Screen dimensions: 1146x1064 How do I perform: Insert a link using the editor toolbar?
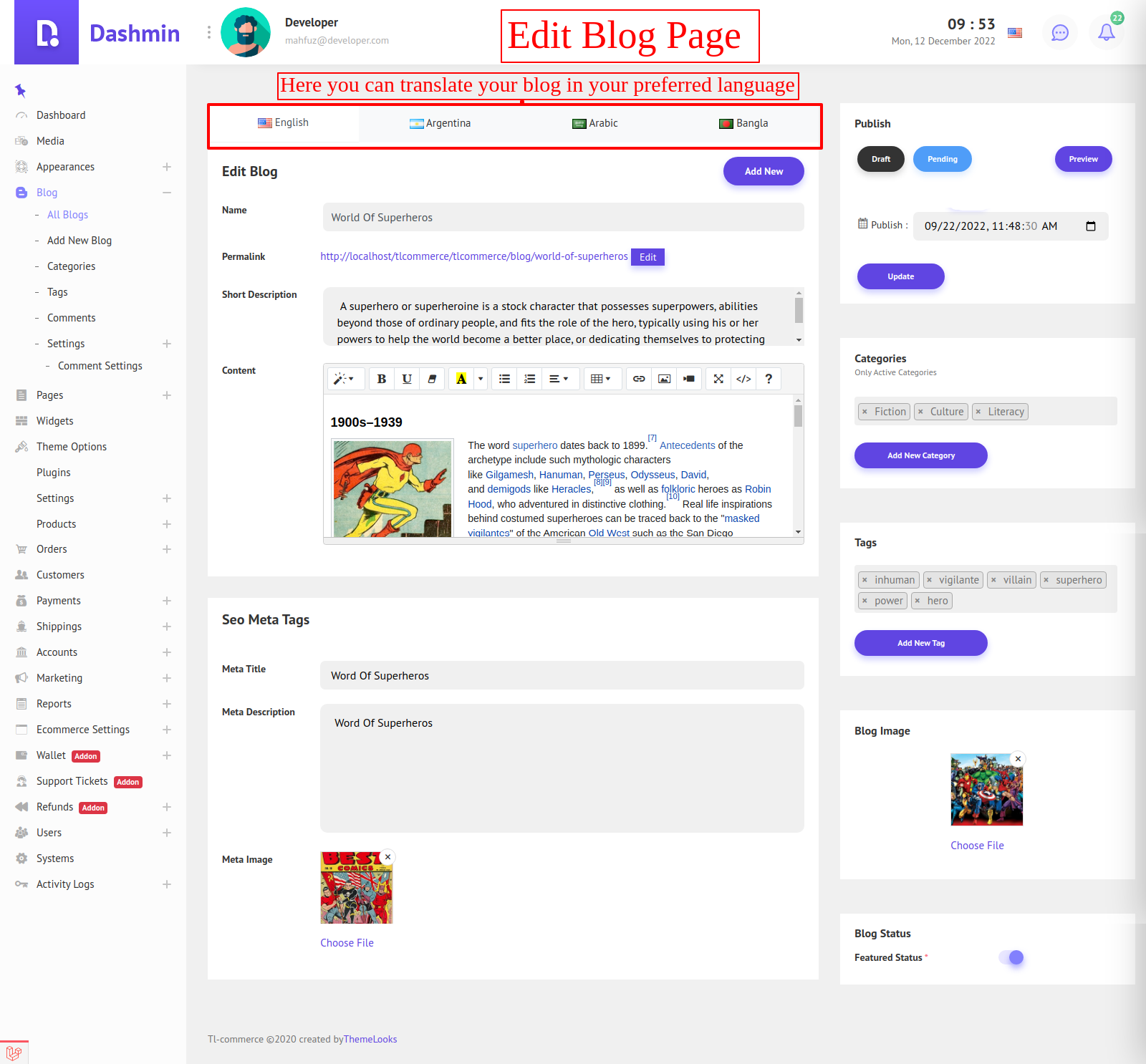(x=639, y=379)
